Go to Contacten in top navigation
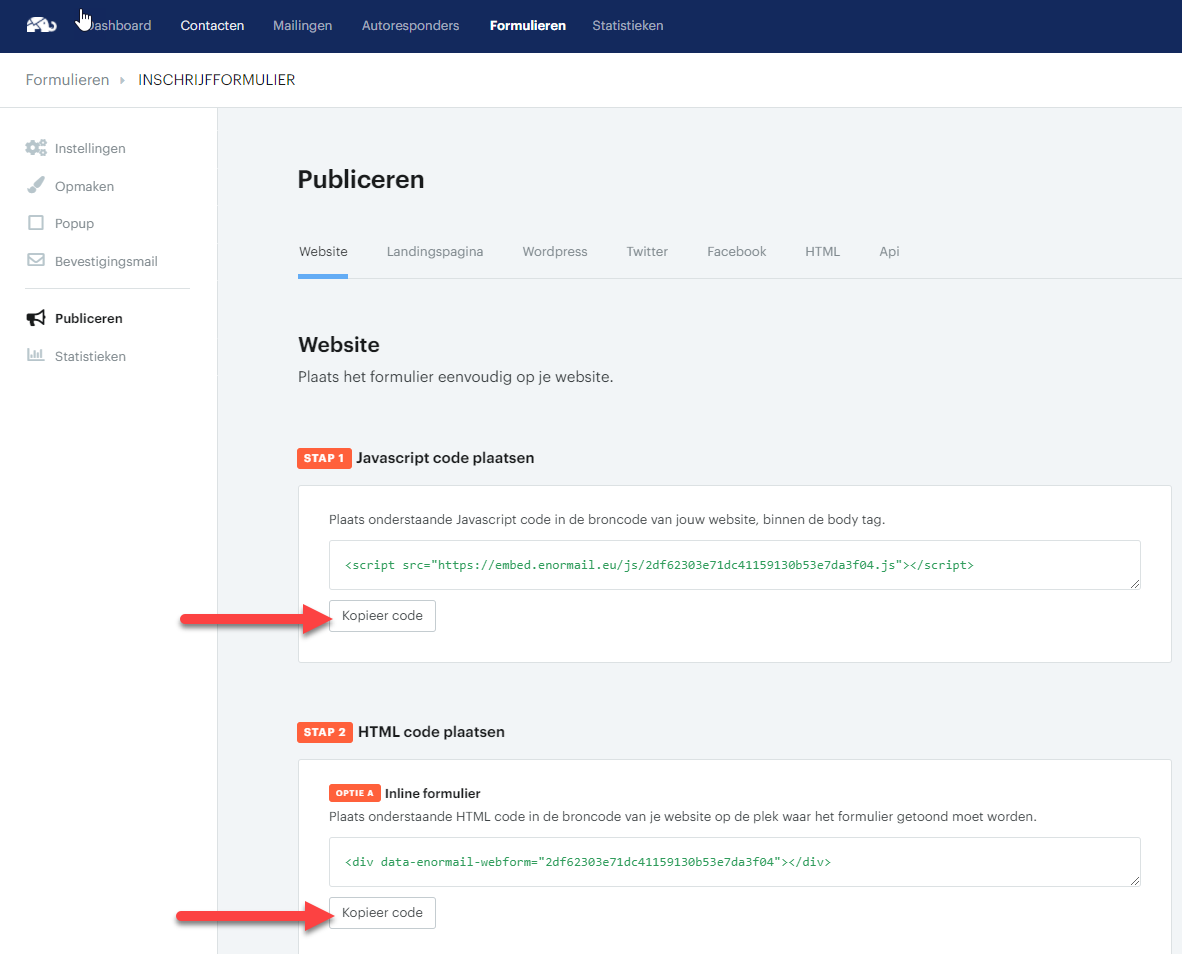1182x954 pixels. [212, 26]
